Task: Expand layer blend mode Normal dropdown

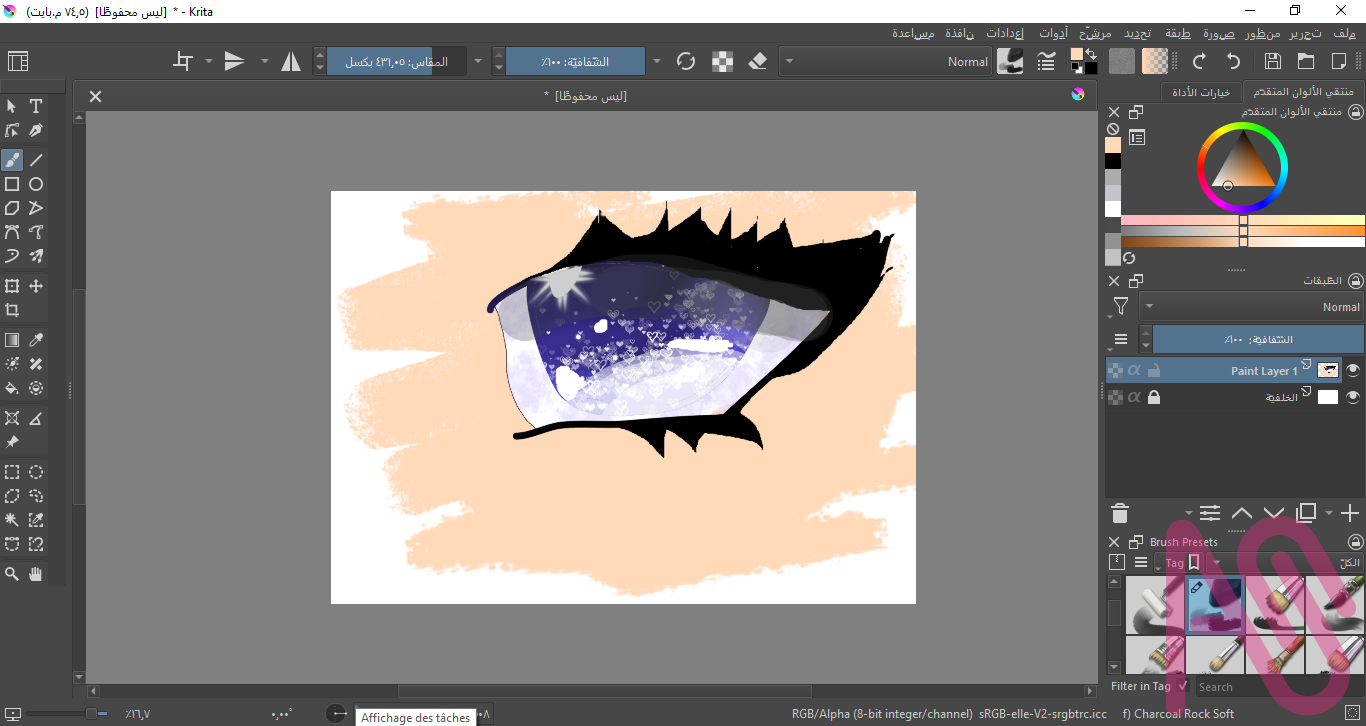Action: point(1251,307)
